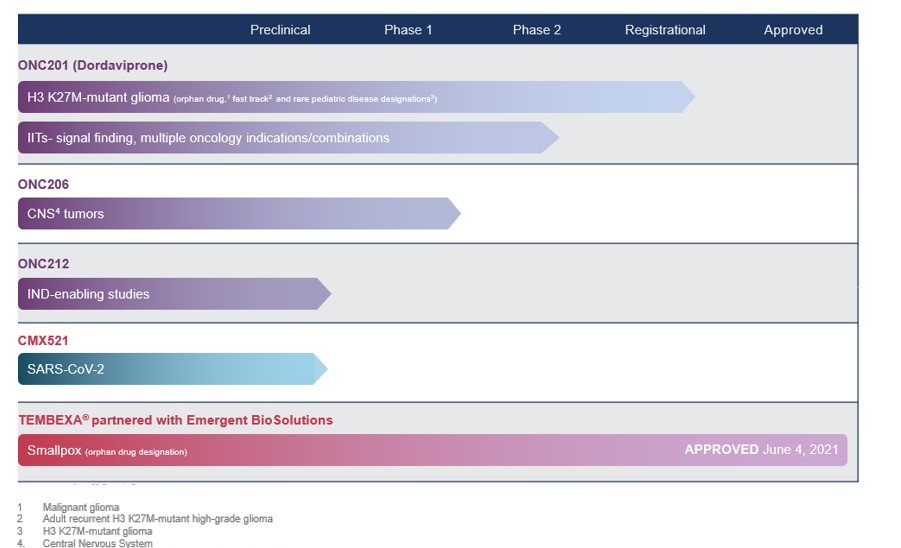Select the Phase 2 column header
This screenshot has width=901, height=548.
(537, 30)
